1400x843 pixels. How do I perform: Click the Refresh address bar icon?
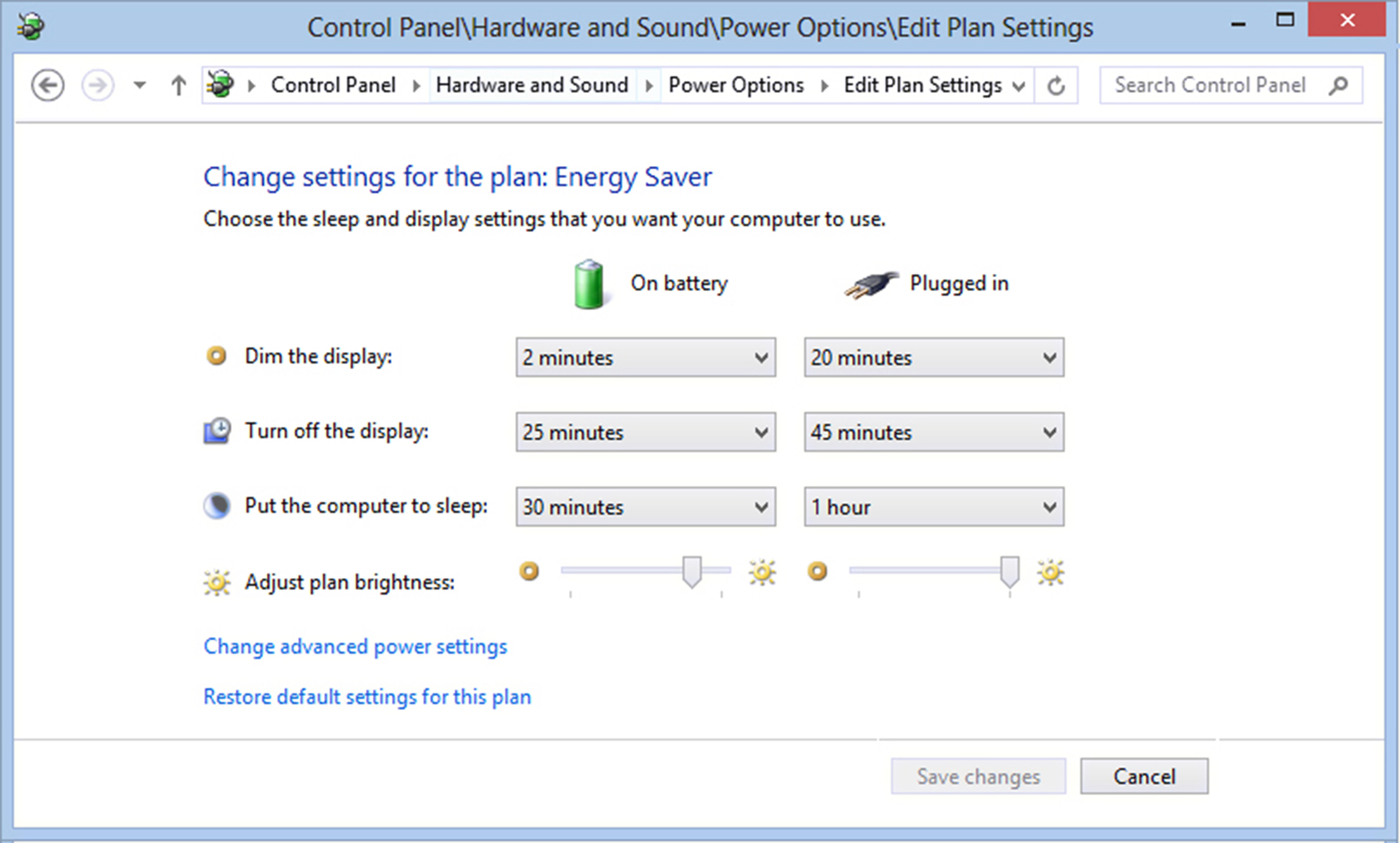click(x=1055, y=86)
